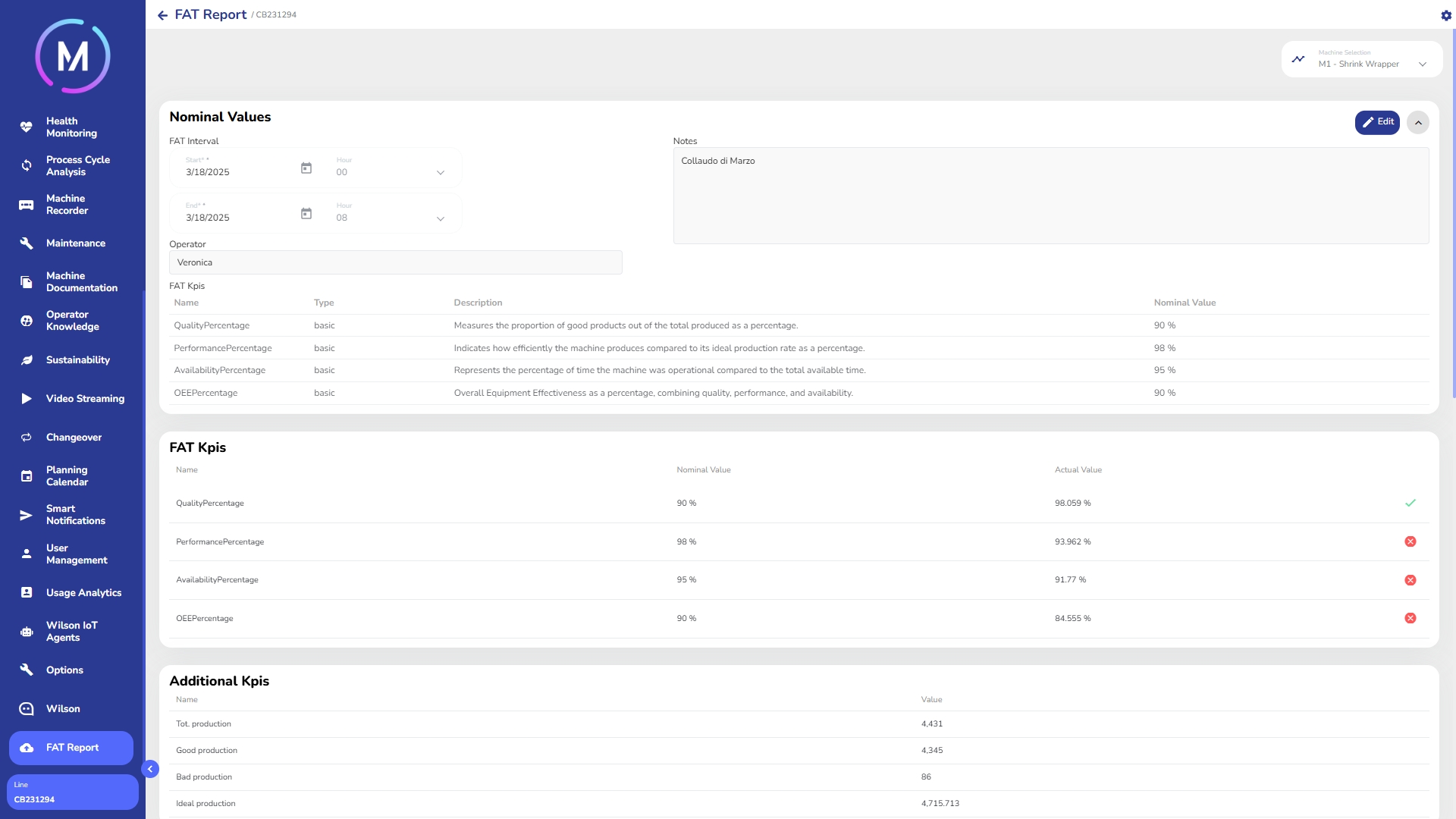Screen dimensions: 1456x819
Task: Collapse the sidebar with chevron toggle
Action: (150, 769)
